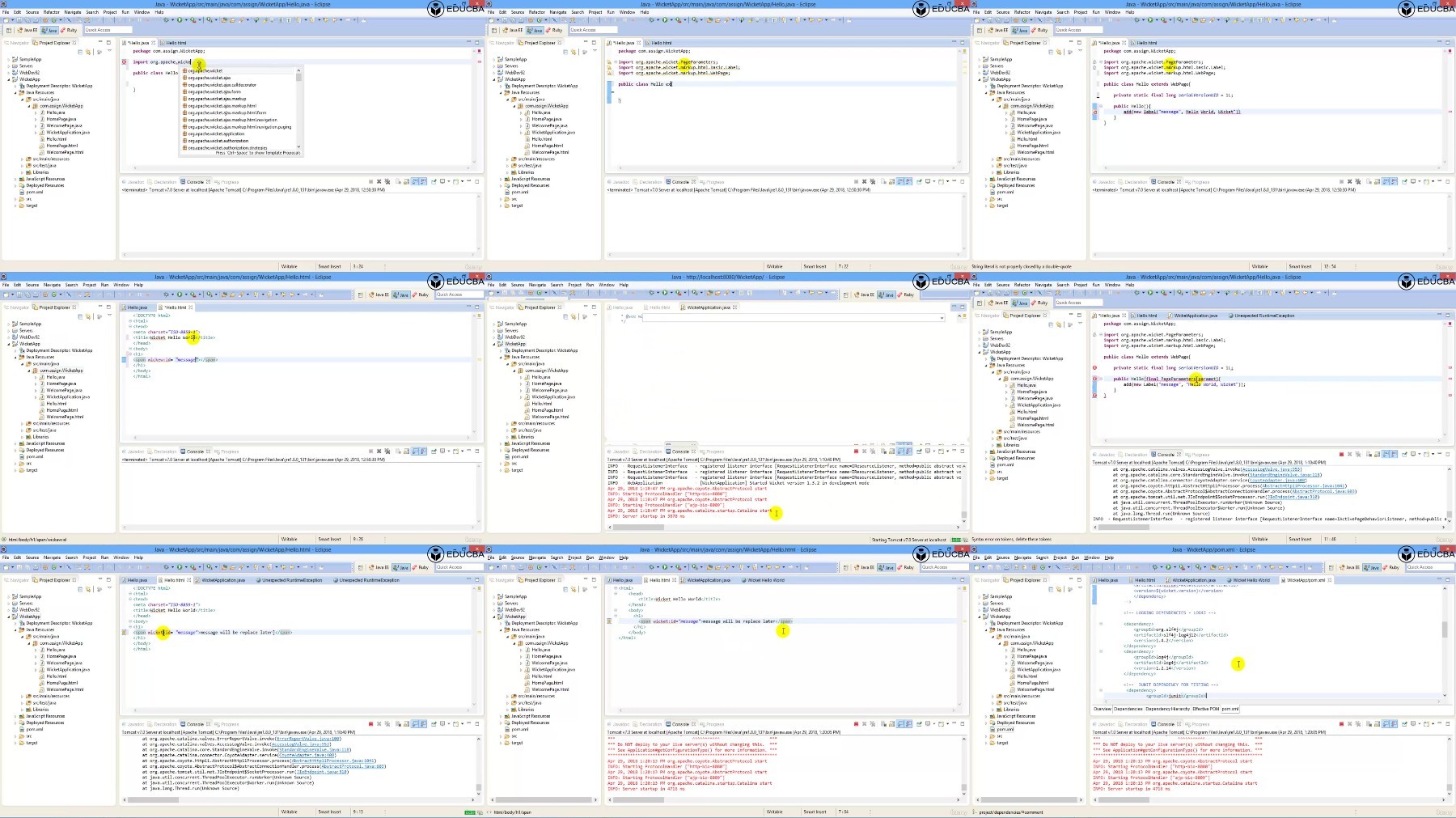Screen dimensions: 1456x818
Task: Click Pin Console icon in the localhost:8080 window
Action: (x=919, y=453)
